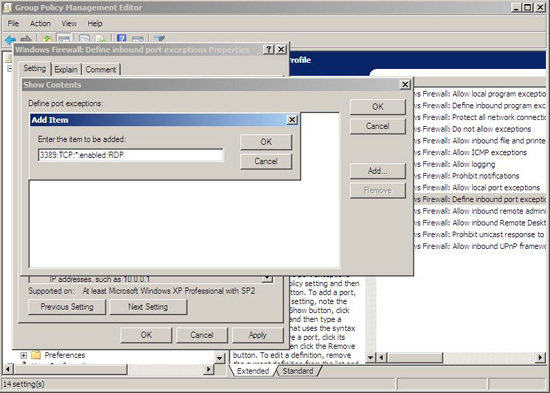Click the Next Setting button
This screenshot has height=393, width=550.
point(148,307)
